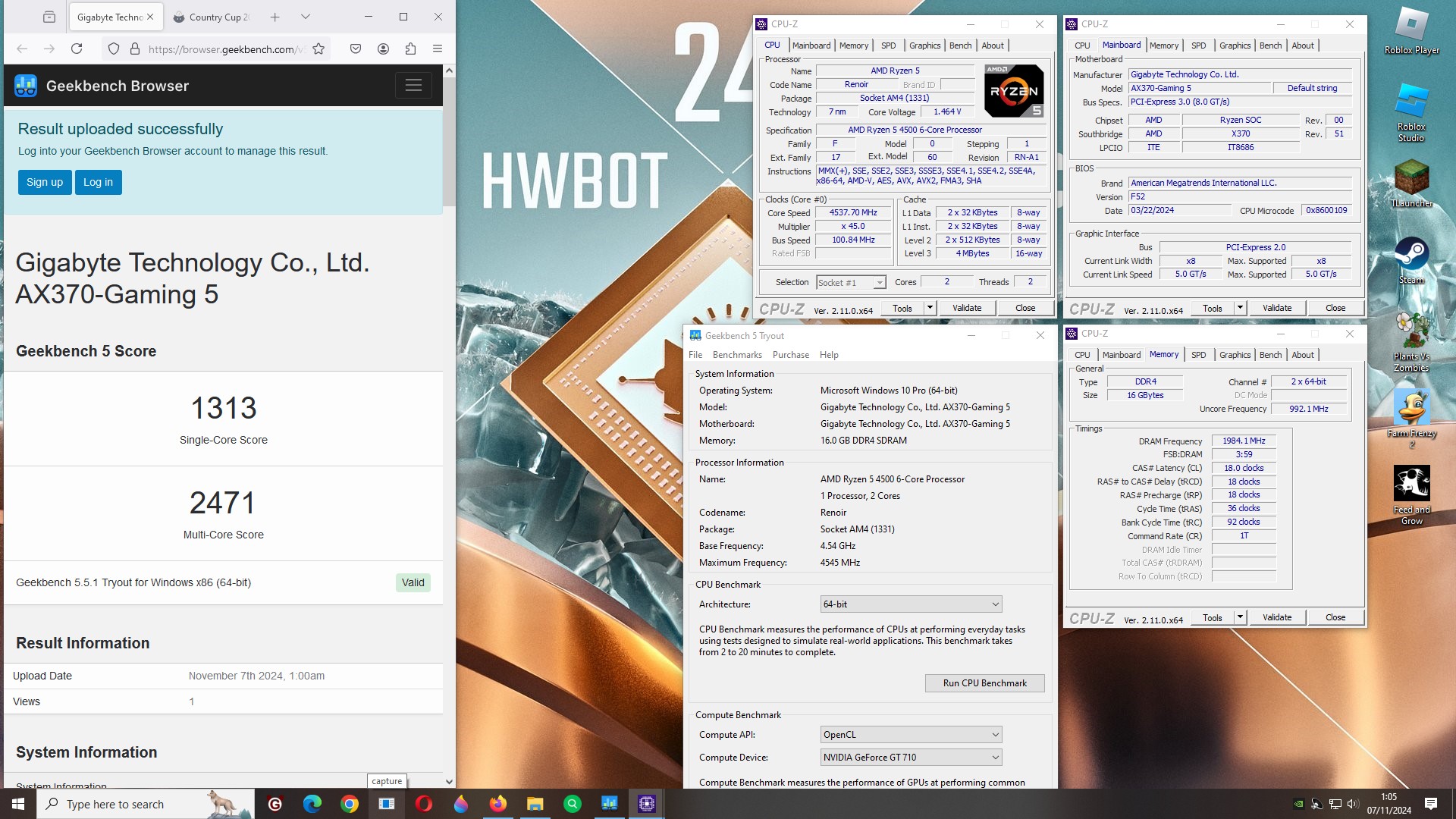Switch to CPU-Z taskbar icon

pyautogui.click(x=647, y=804)
